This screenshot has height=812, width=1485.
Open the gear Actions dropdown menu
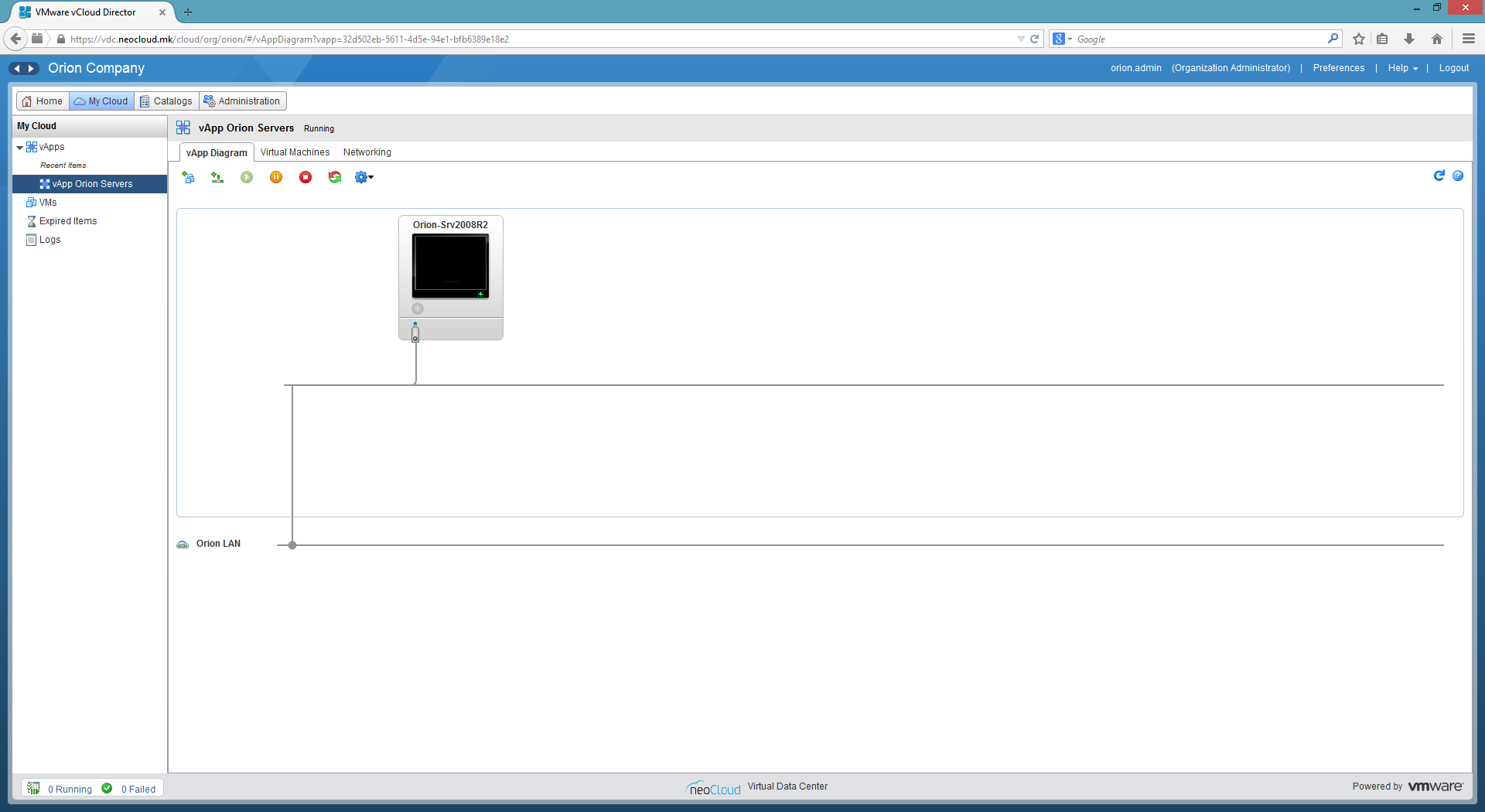[364, 177]
